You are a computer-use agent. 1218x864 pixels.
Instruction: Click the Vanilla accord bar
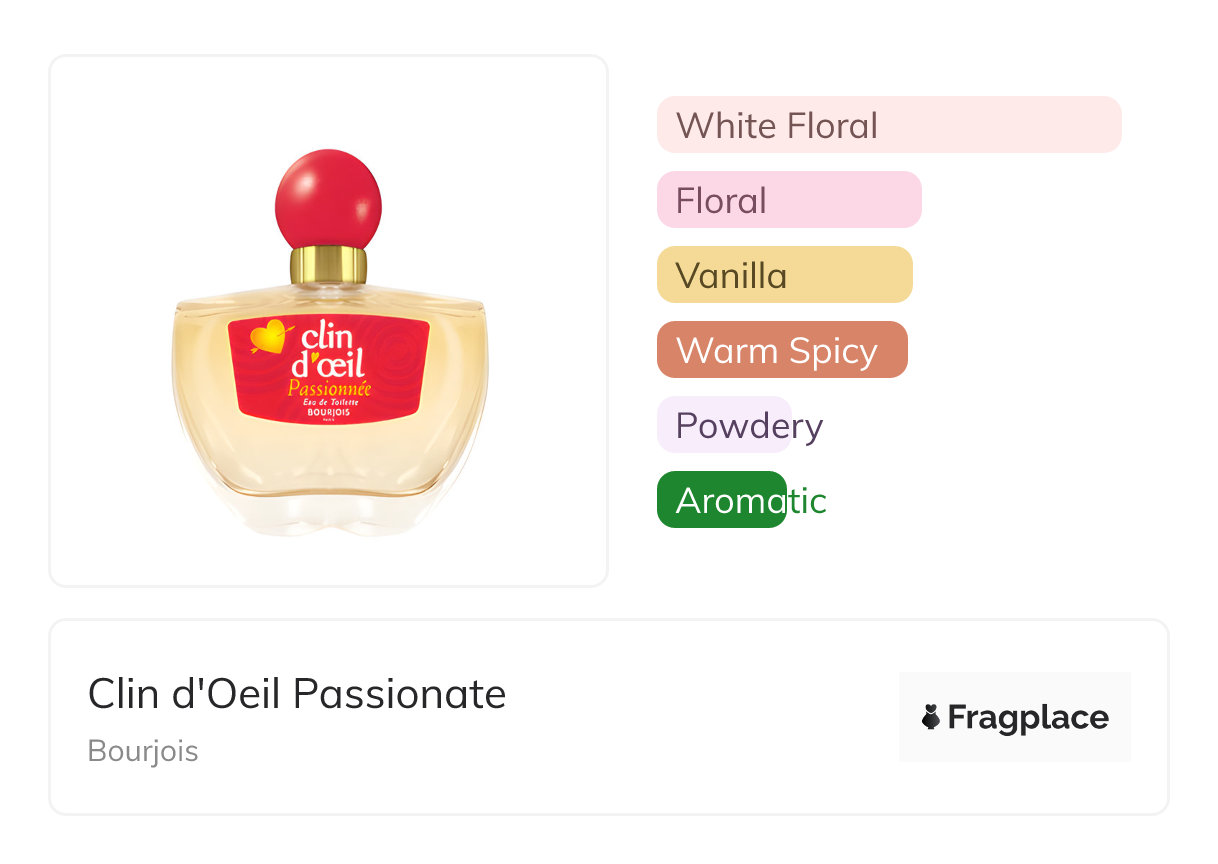coord(784,275)
